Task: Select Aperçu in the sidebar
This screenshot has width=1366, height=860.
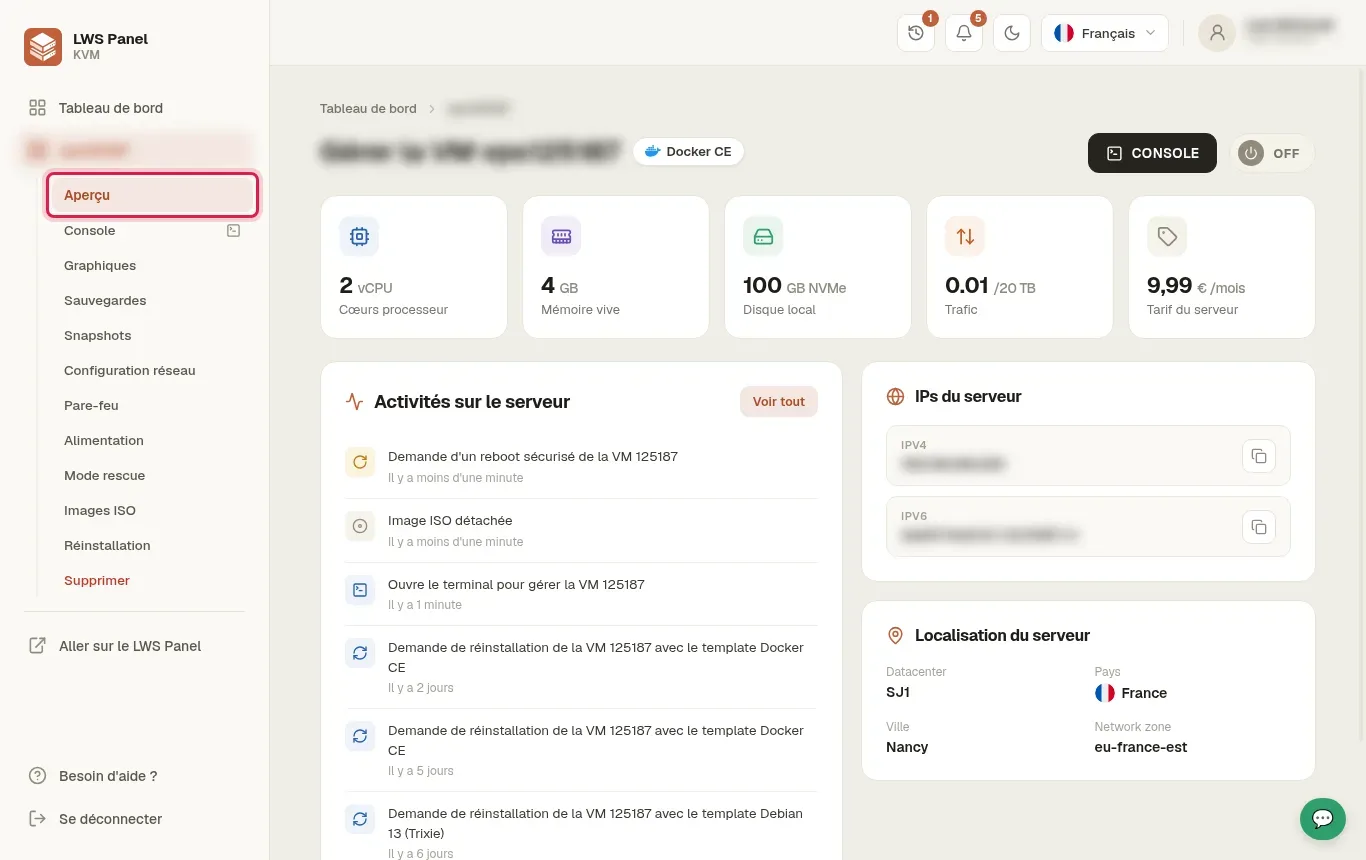Action: point(152,195)
